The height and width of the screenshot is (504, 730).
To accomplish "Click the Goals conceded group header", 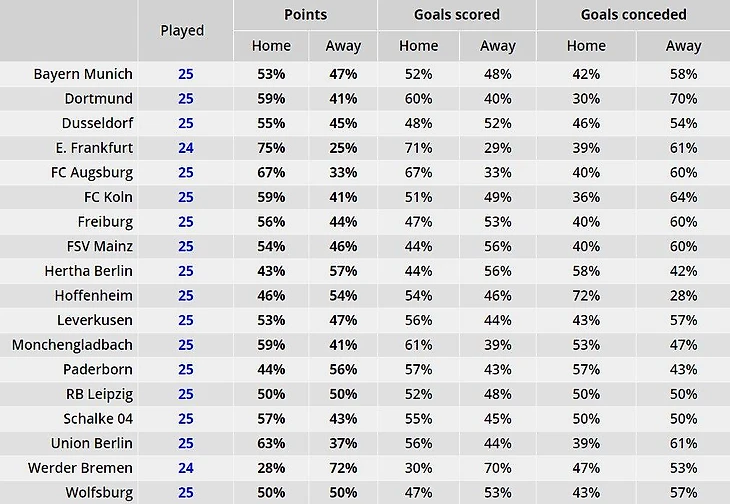I will tap(634, 15).
